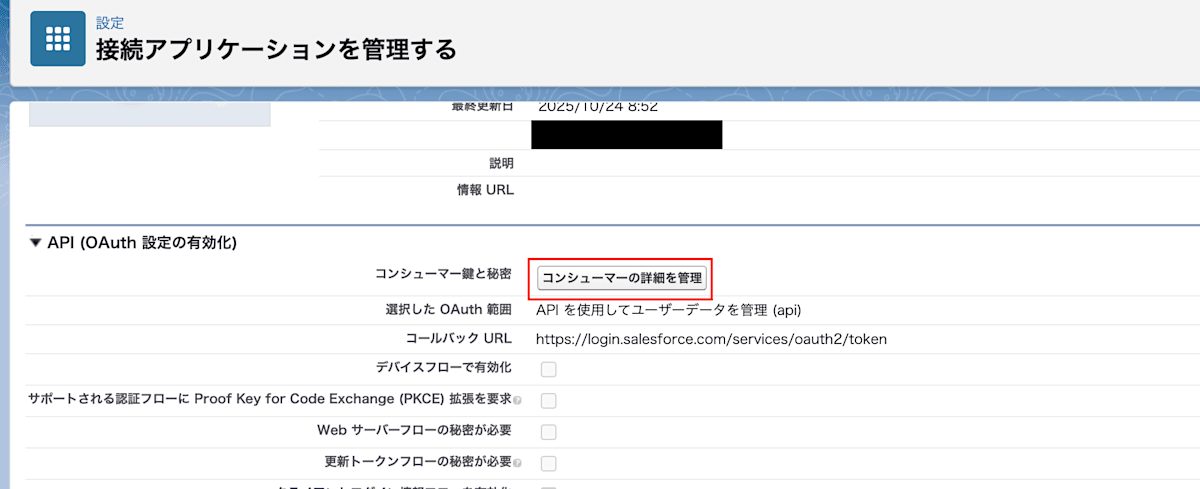The image size is (1200, 489).
Task: Open help icon next to PKCE 拡張を要求
Action: (x=517, y=400)
